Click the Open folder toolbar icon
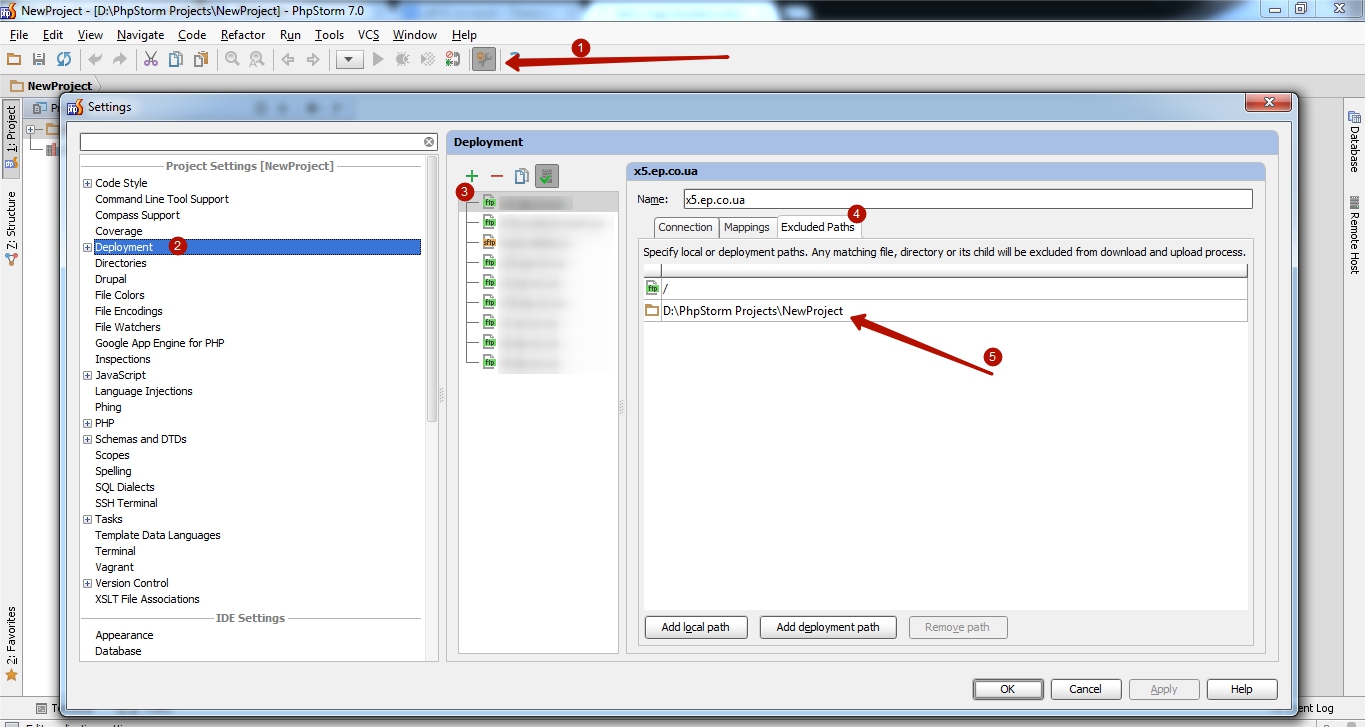Viewport: 1365px width, 727px height. [14, 59]
